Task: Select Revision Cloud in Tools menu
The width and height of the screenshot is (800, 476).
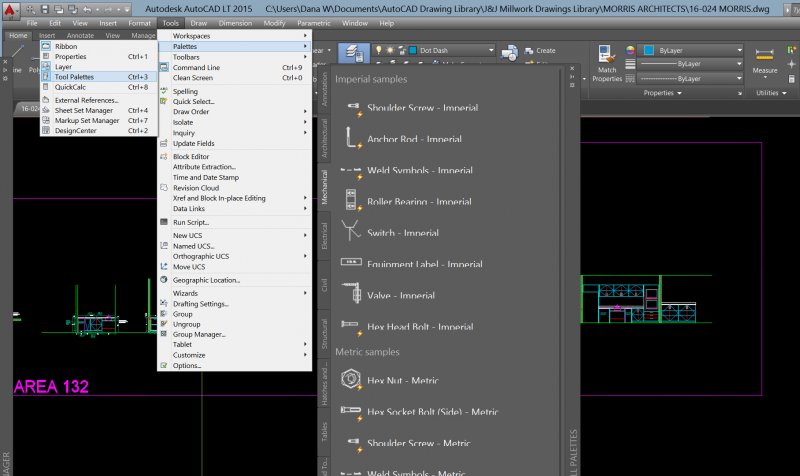Action: (235, 188)
